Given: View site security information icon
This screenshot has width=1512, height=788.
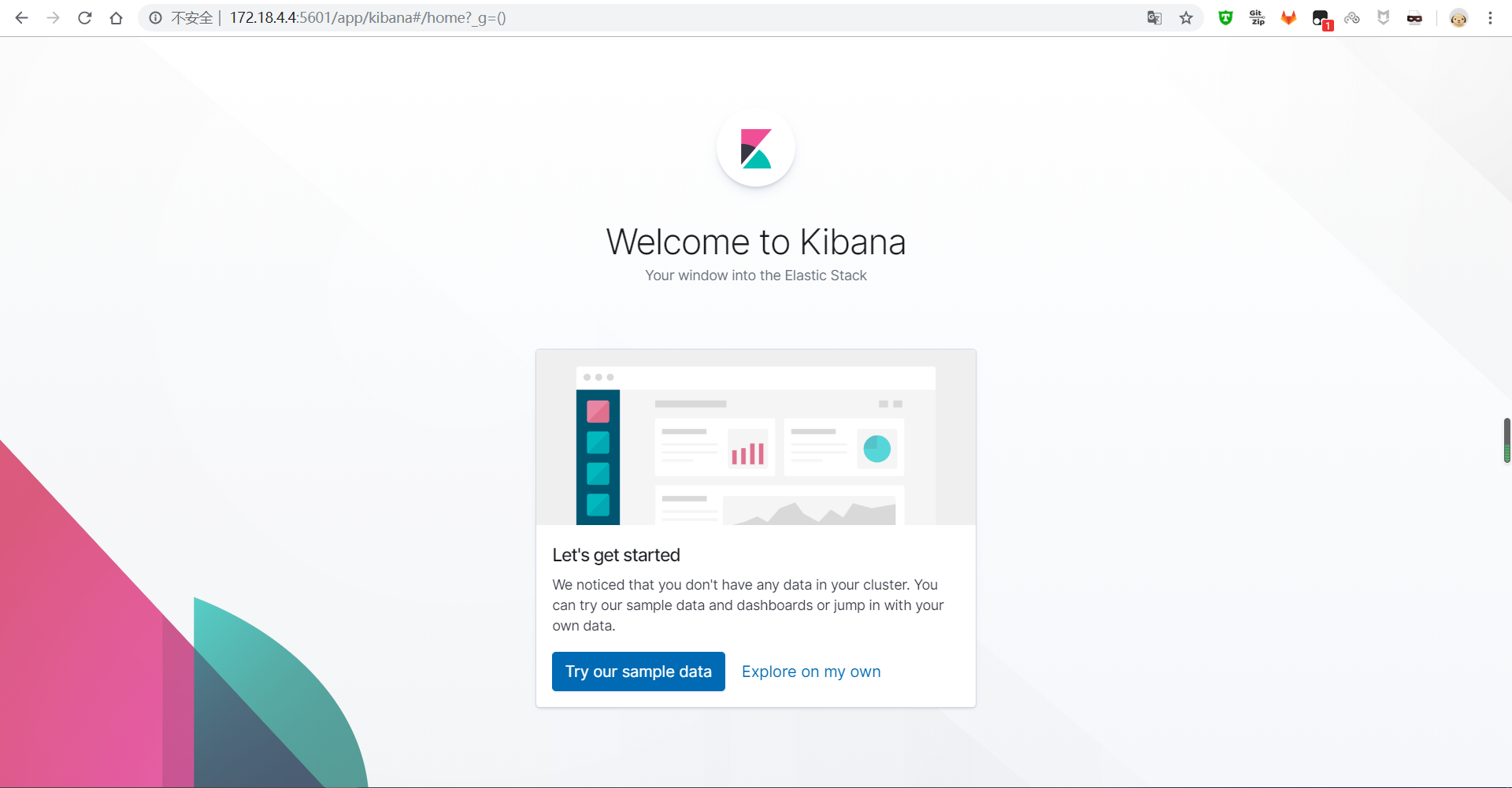Looking at the screenshot, I should pos(156,17).
